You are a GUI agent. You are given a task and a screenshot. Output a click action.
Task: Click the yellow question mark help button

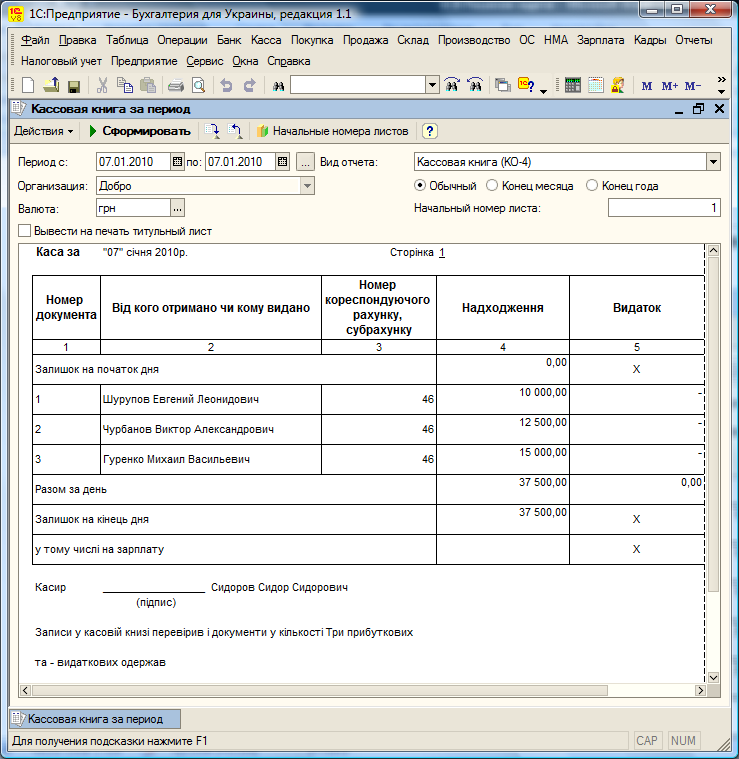click(430, 131)
